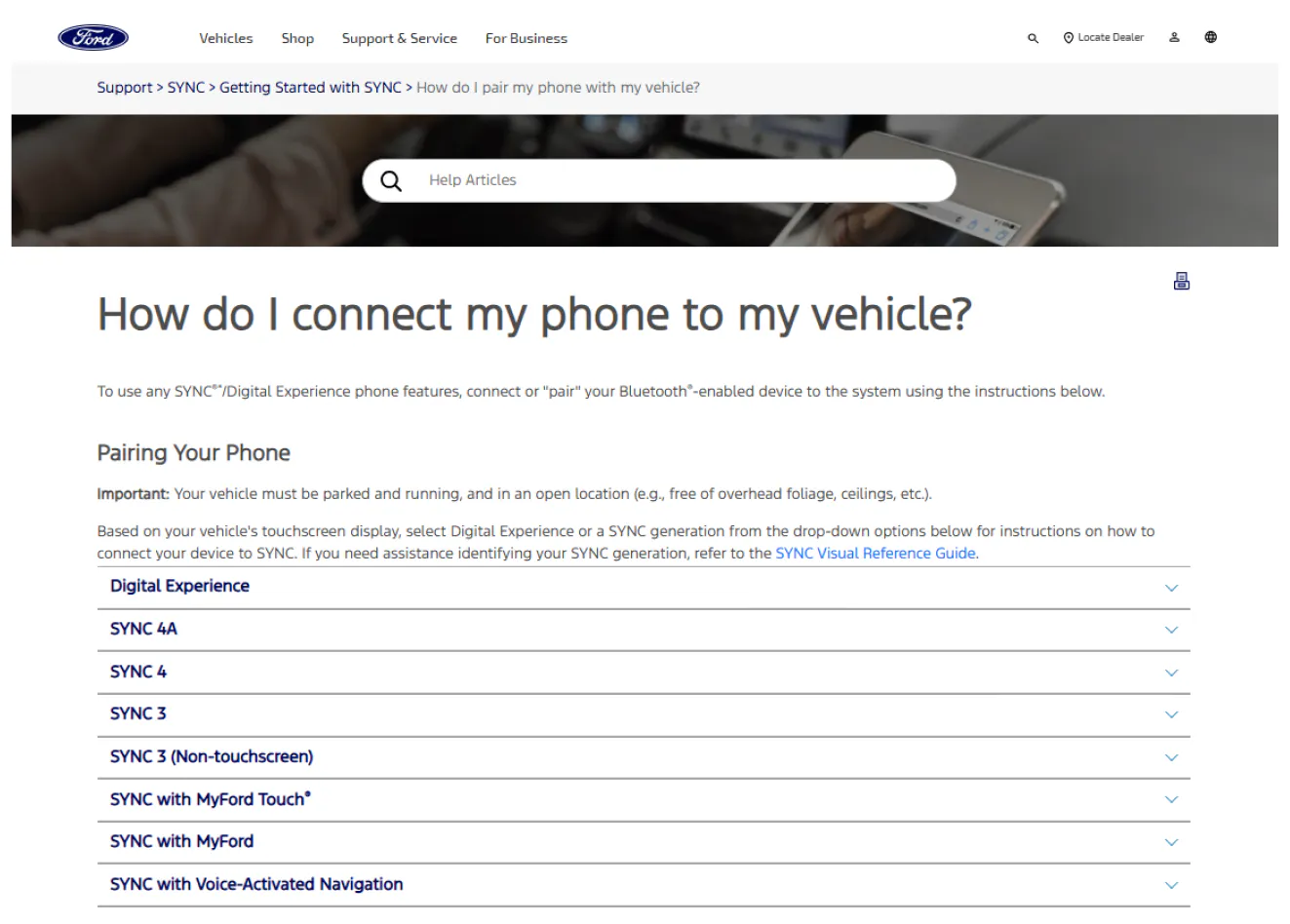Expand the Digital Experience section

644,587
